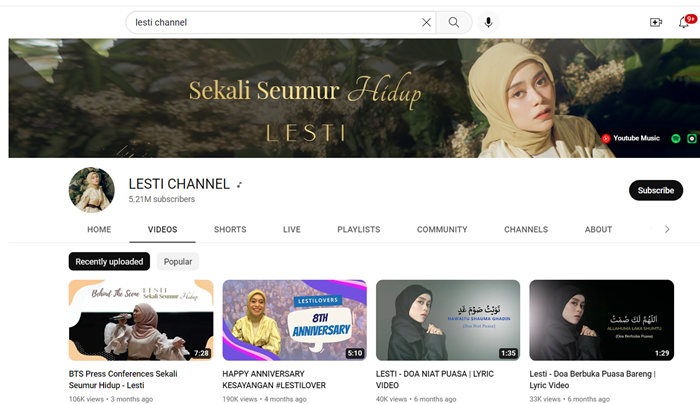
Task: Open the notifications bell
Action: pos(684,22)
